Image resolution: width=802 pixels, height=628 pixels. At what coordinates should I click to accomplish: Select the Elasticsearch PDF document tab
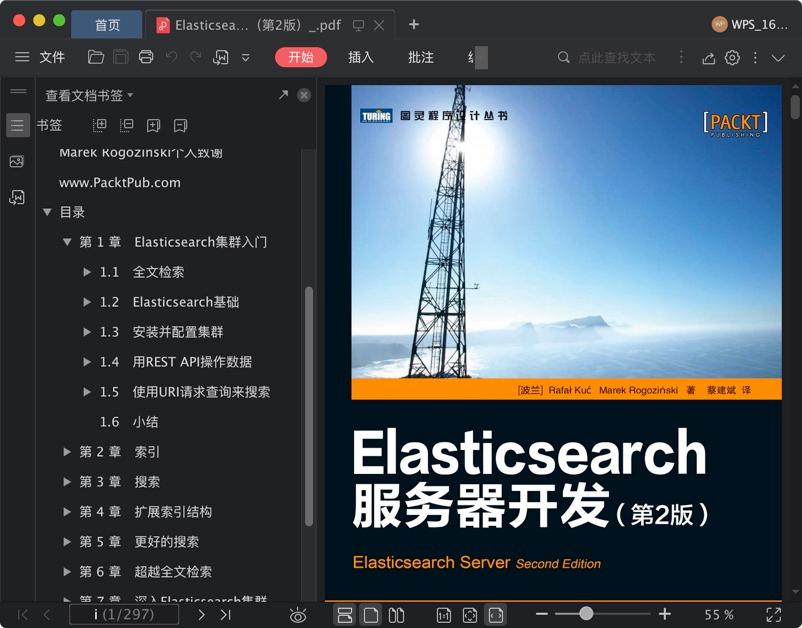coord(257,25)
